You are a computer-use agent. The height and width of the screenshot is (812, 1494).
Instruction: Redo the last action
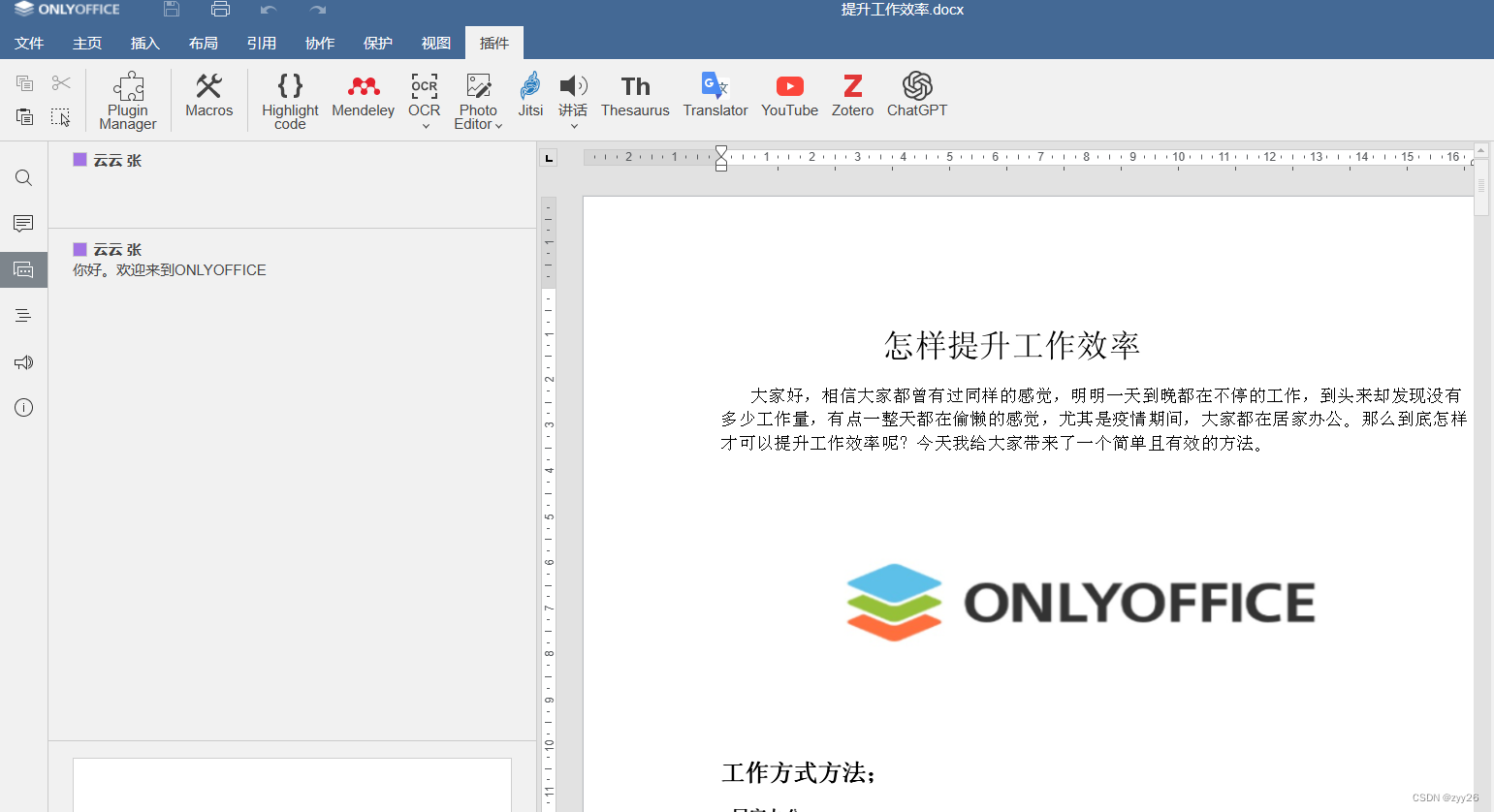pyautogui.click(x=317, y=10)
